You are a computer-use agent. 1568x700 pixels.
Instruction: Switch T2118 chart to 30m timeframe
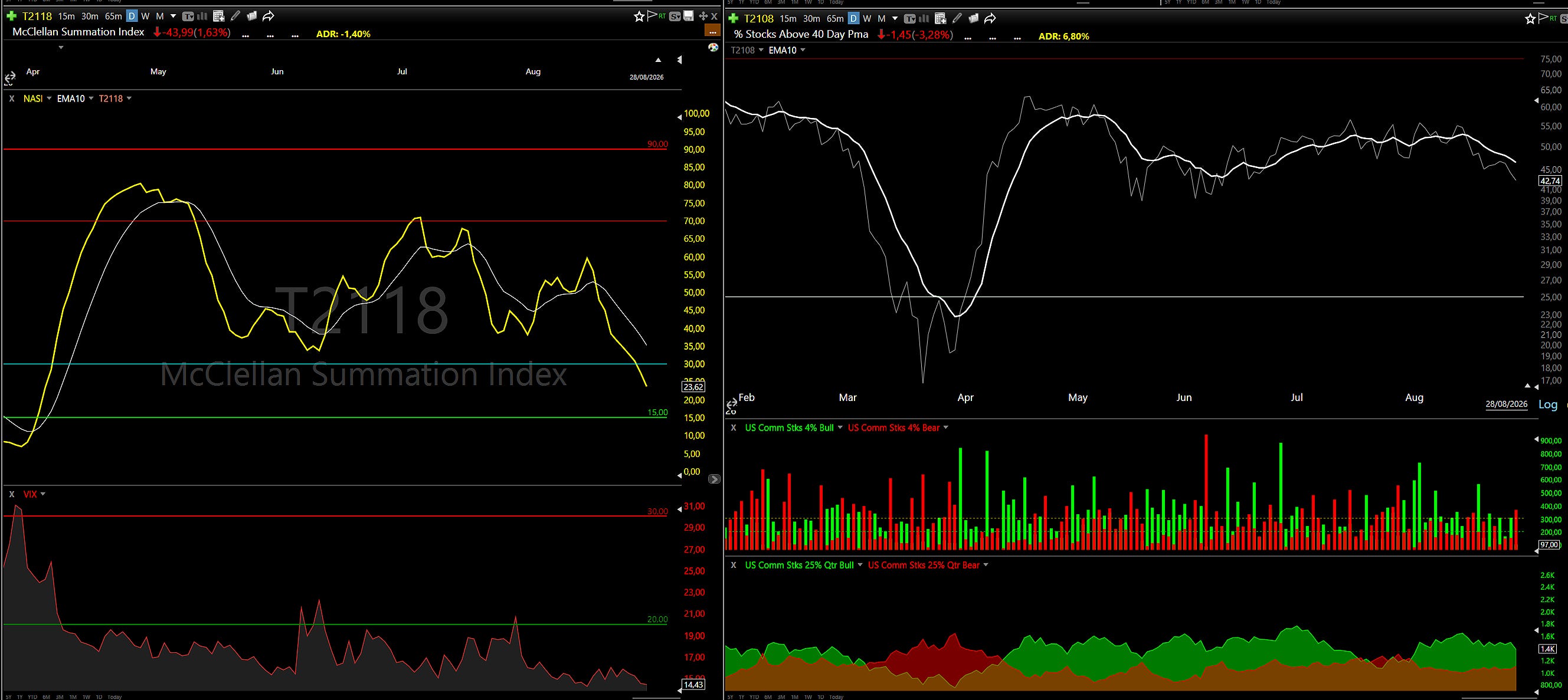click(x=90, y=17)
